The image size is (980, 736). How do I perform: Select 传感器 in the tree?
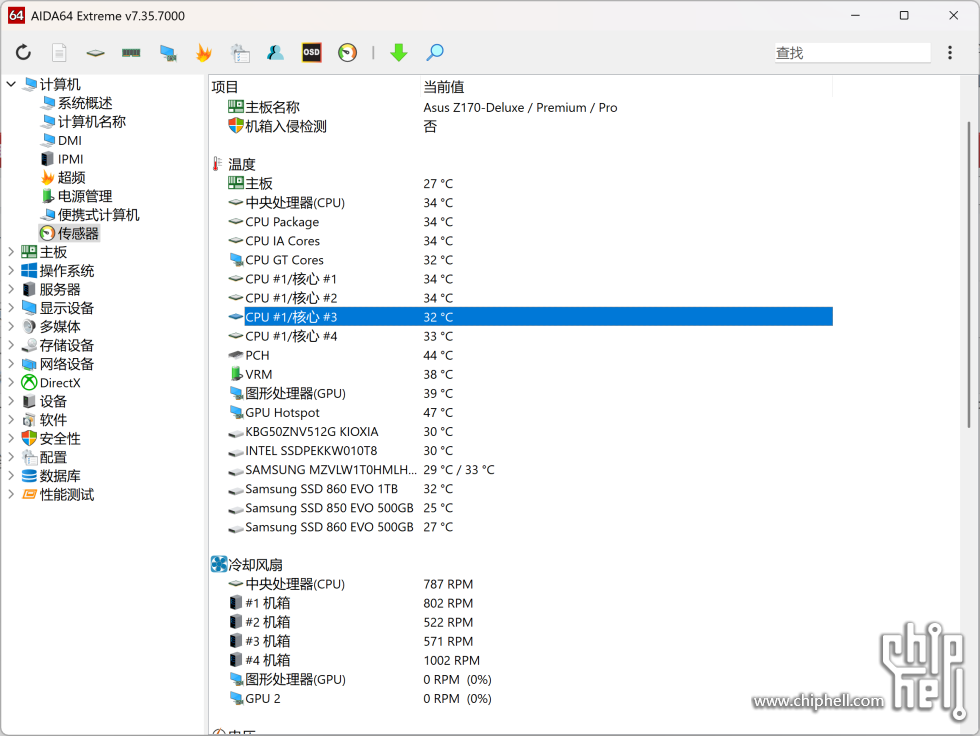pyautogui.click(x=69, y=233)
